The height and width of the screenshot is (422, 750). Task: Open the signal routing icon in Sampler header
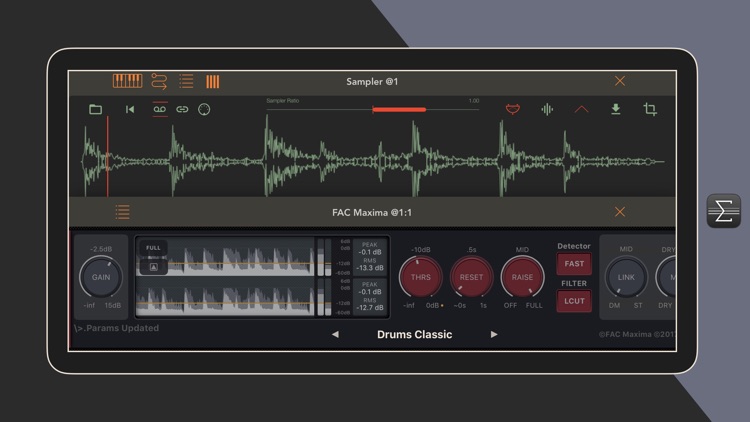(159, 81)
